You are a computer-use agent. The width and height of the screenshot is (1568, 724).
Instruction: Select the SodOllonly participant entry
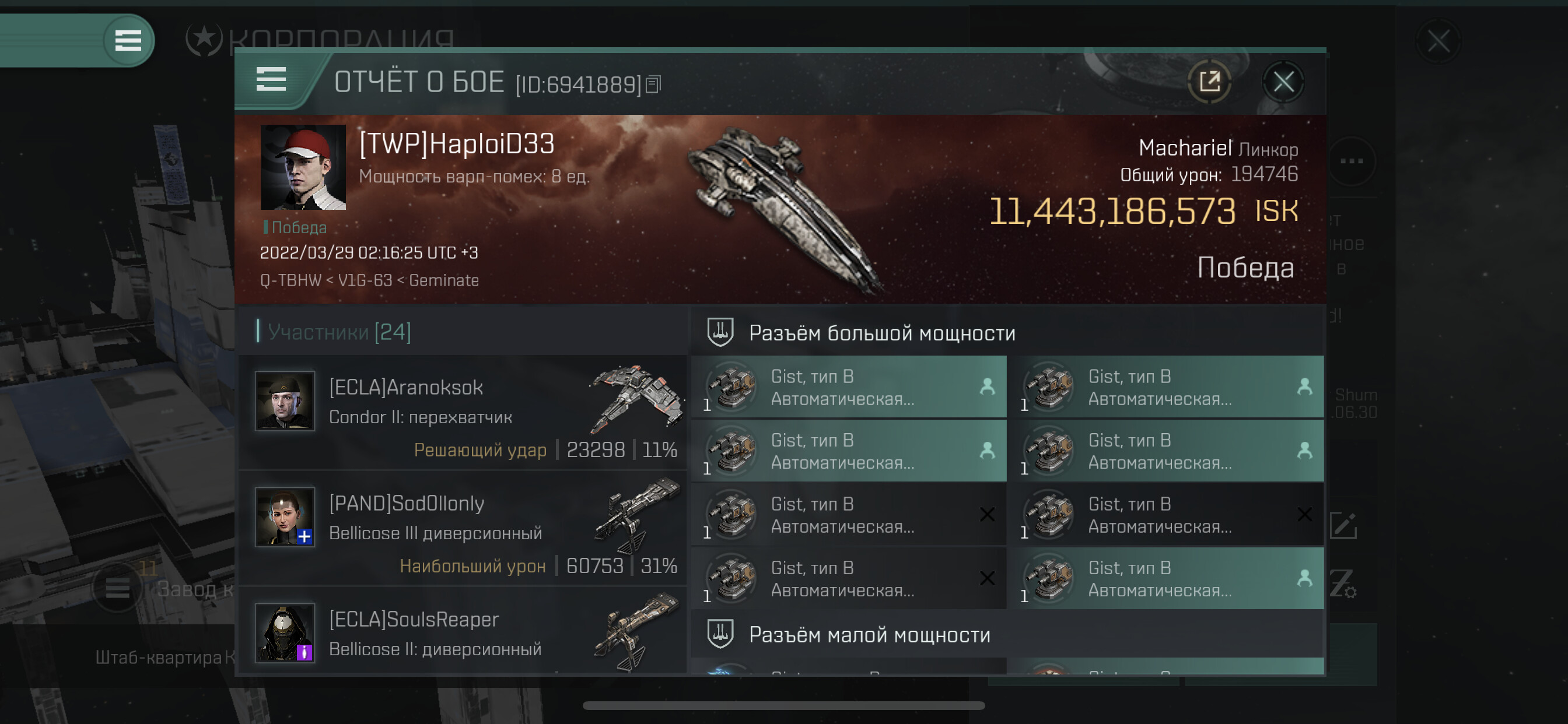463,528
